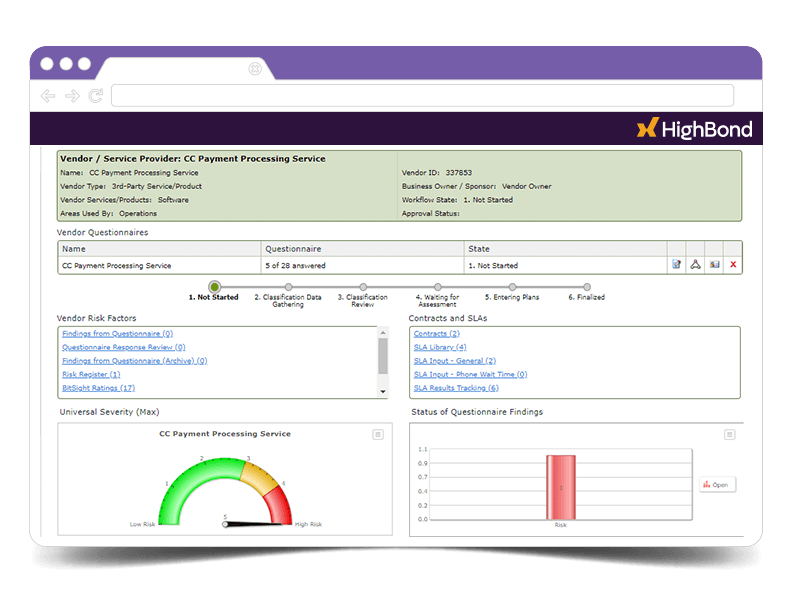Open Questionnaire Response Review (0) link
The image size is (800, 600).
pos(124,347)
